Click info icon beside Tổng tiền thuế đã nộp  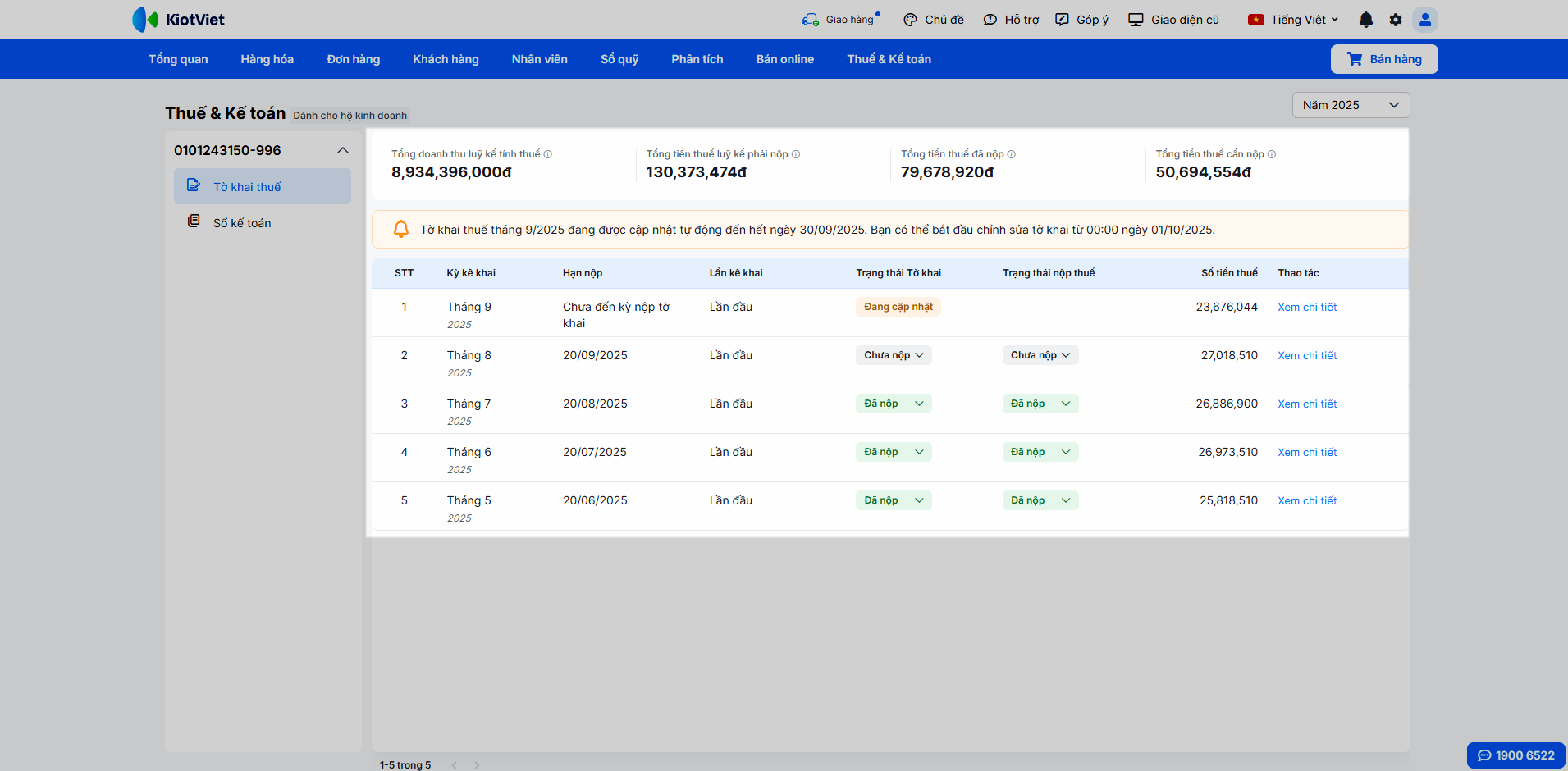click(x=1012, y=154)
